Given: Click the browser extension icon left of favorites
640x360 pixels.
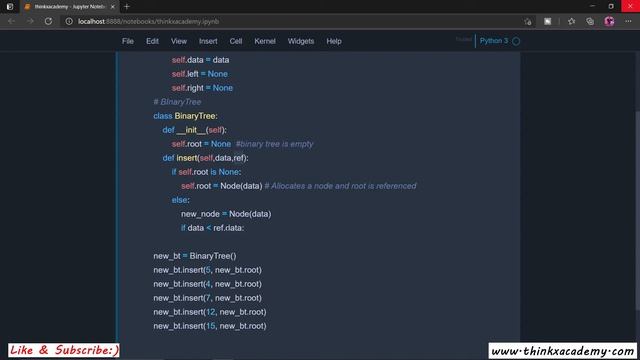Looking at the screenshot, I should coord(547,21).
